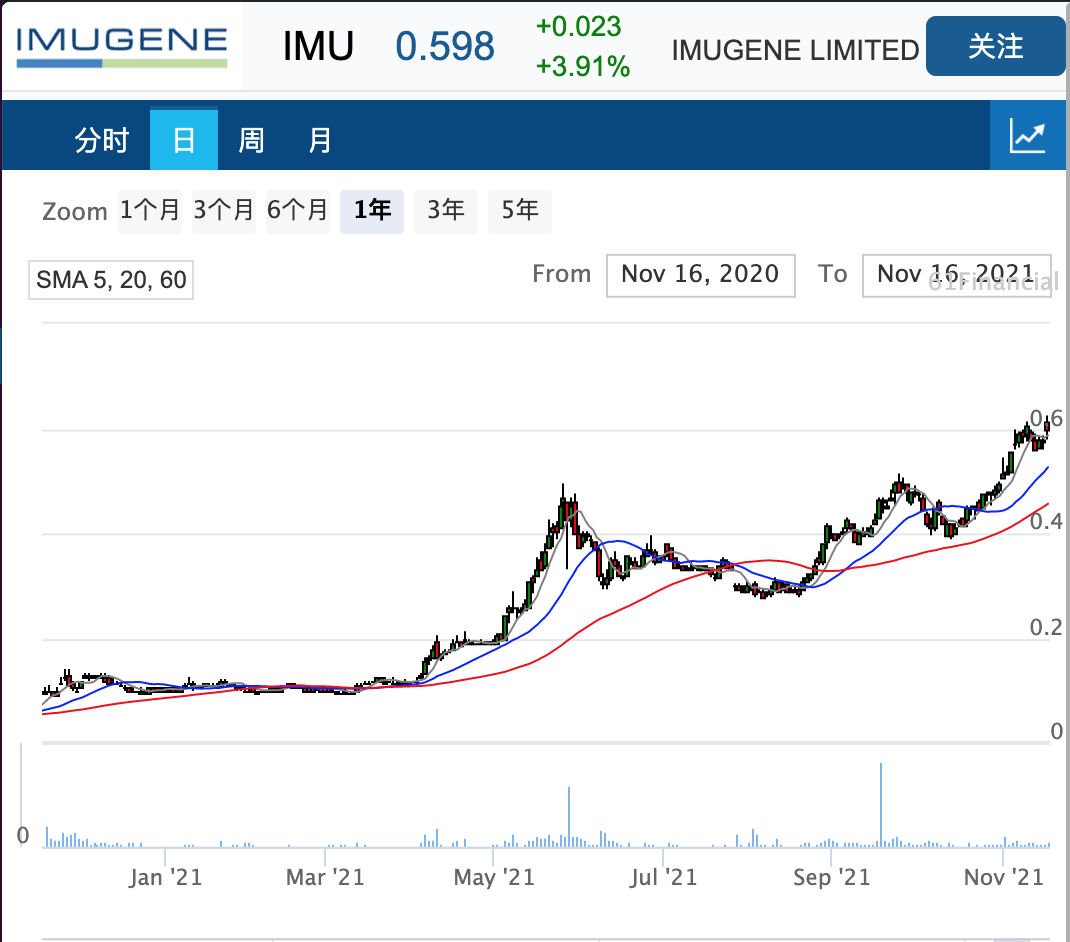This screenshot has width=1070, height=942.
Task: Click the +0.023 price change value
Action: point(579,27)
